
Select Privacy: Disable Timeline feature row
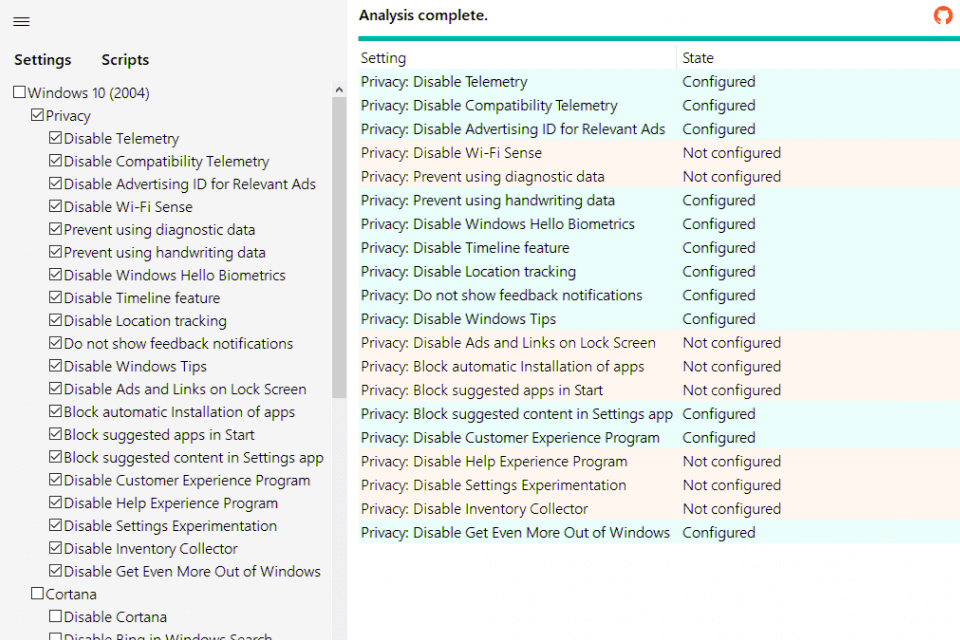tap(659, 247)
